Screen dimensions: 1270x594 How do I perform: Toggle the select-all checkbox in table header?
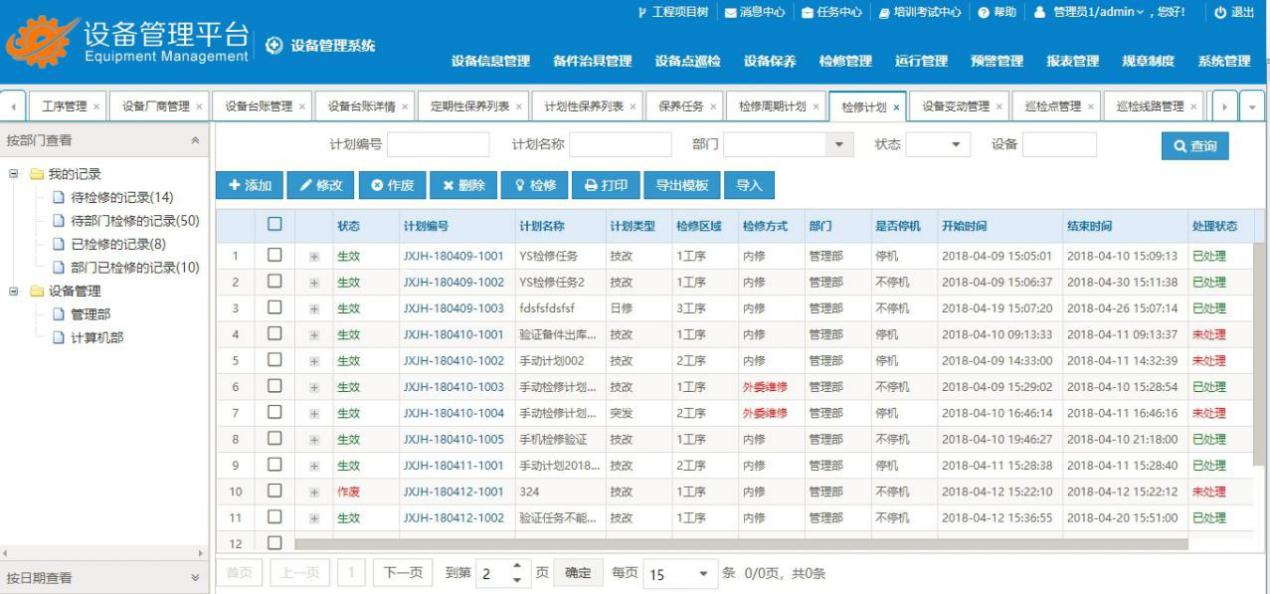[274, 227]
